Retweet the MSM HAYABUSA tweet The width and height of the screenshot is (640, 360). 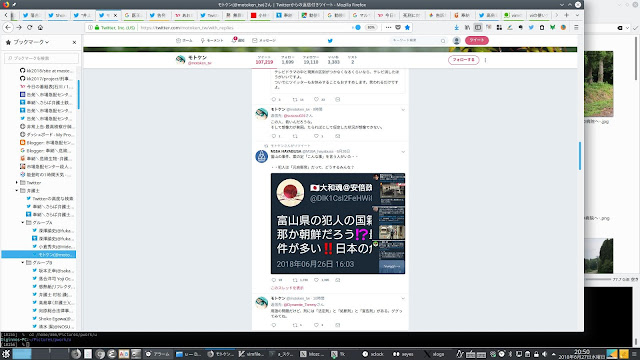[295, 280]
